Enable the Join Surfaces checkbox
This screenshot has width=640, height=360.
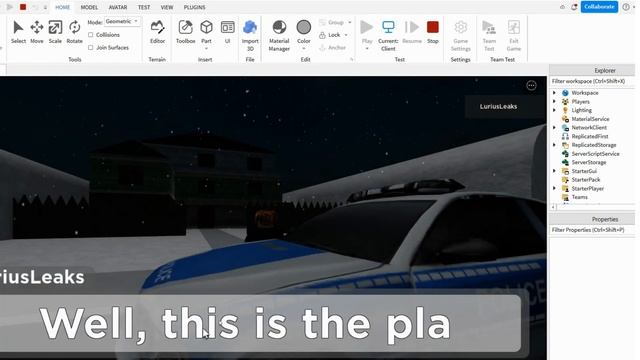pos(91,48)
